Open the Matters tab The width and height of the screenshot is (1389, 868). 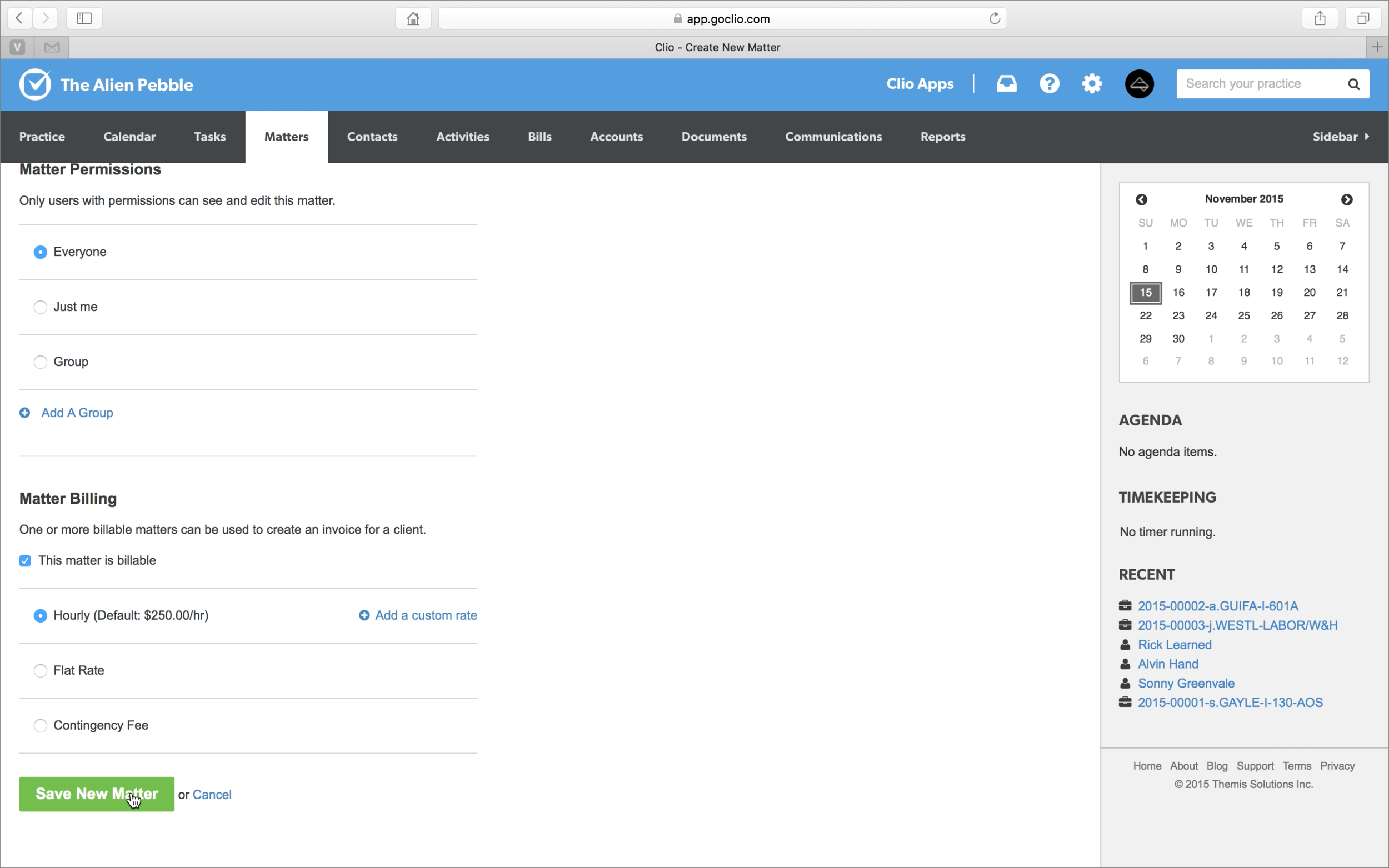point(287,137)
